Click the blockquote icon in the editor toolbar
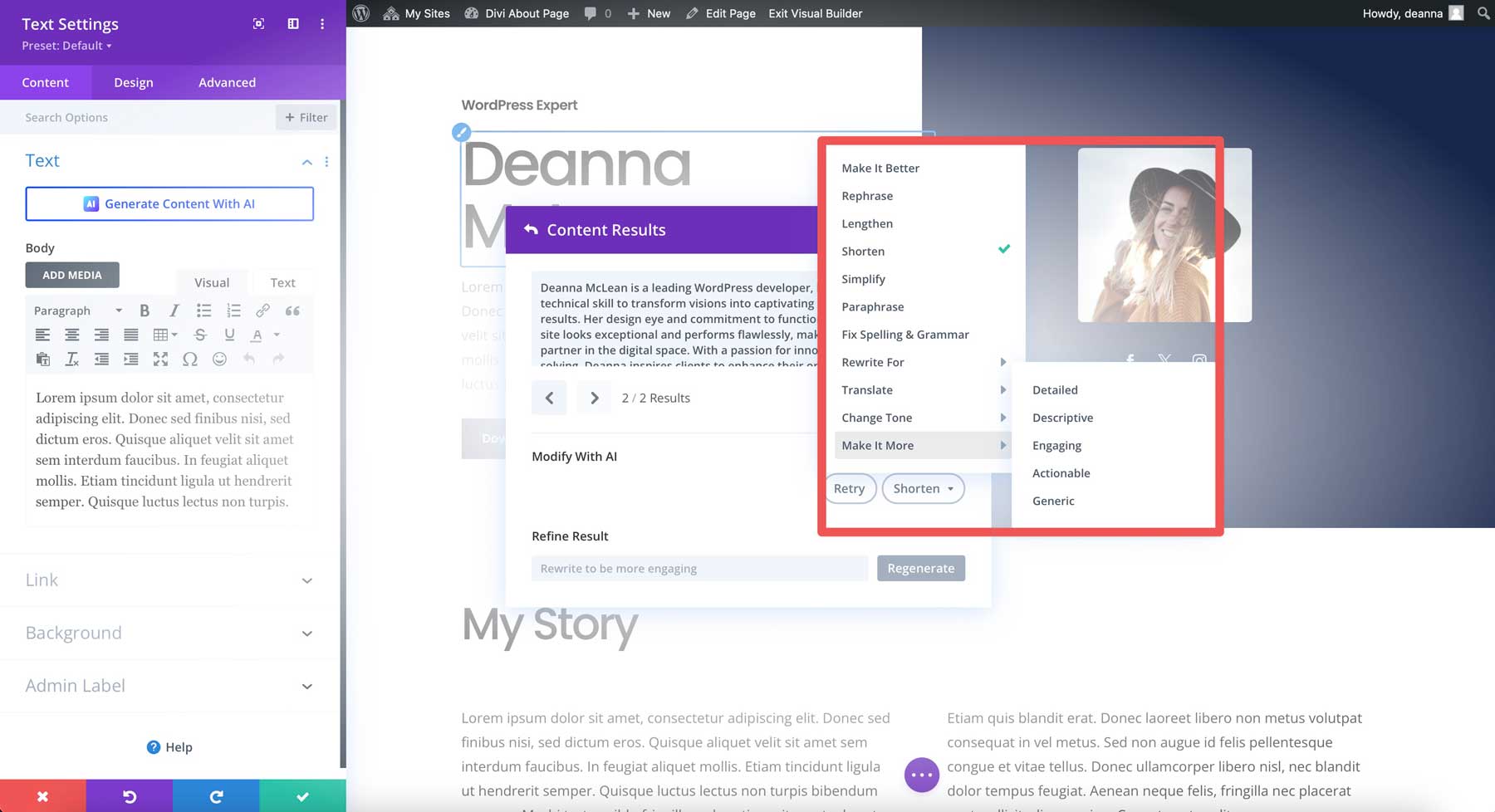Screen dimensions: 1495x812 click(x=292, y=310)
